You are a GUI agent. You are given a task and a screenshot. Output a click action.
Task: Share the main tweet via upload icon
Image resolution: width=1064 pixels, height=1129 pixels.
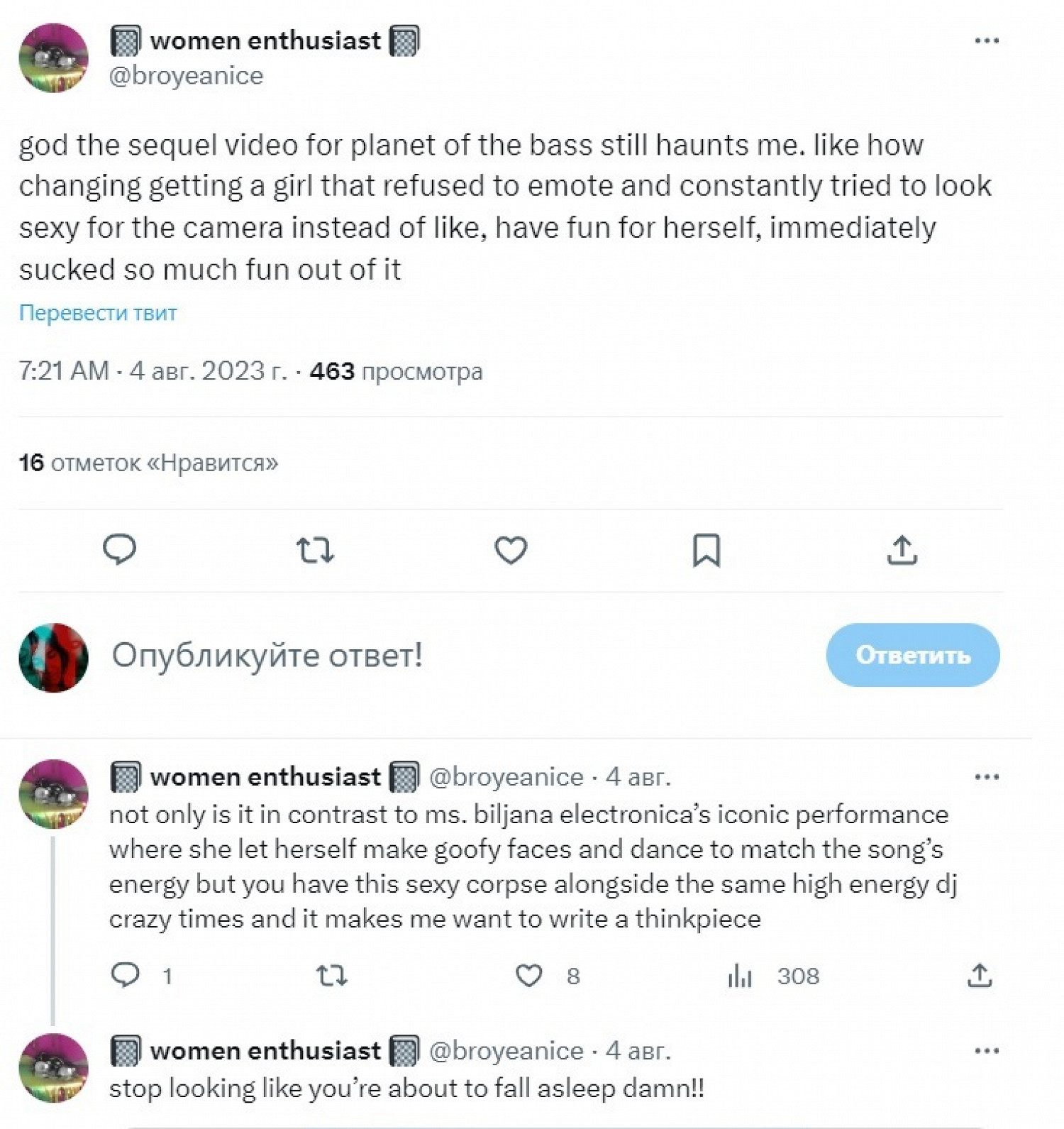(x=902, y=550)
